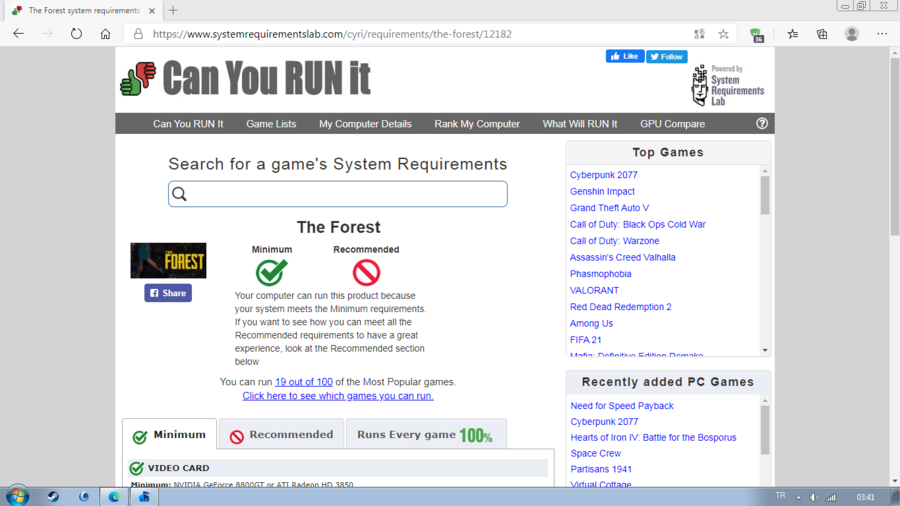Open Need for Speed Payback link

(x=622, y=406)
